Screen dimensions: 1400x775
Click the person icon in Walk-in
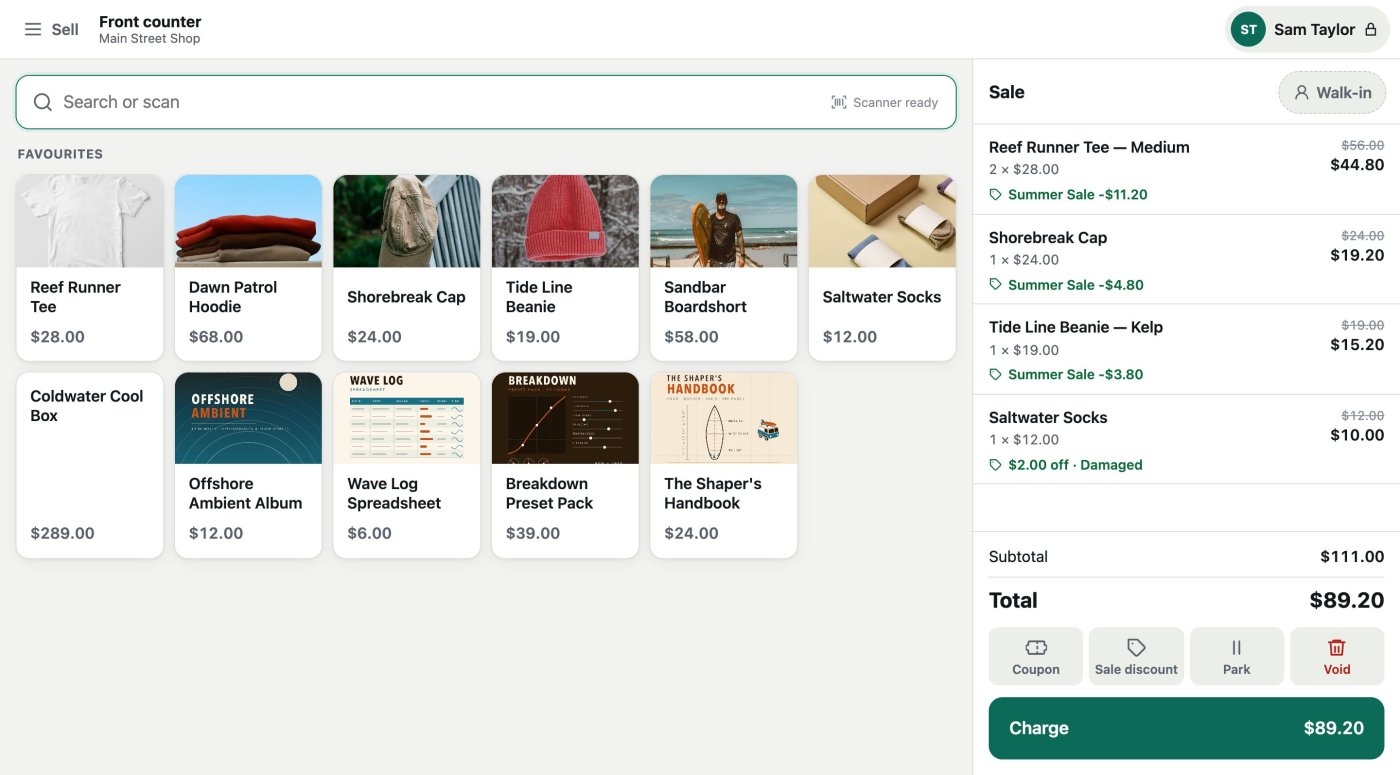(x=1301, y=92)
